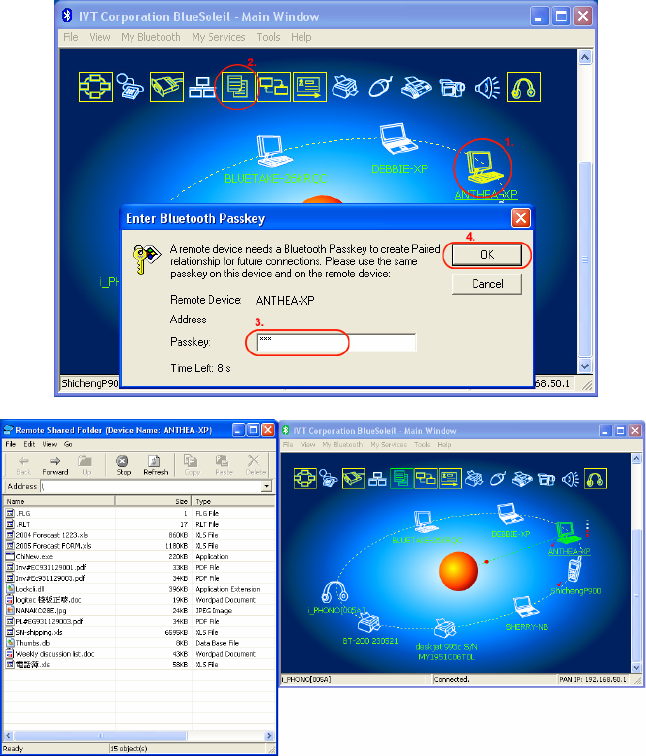The width and height of the screenshot is (646, 756).
Task: Select the ShichengP900 phone device icon
Action: point(574,569)
